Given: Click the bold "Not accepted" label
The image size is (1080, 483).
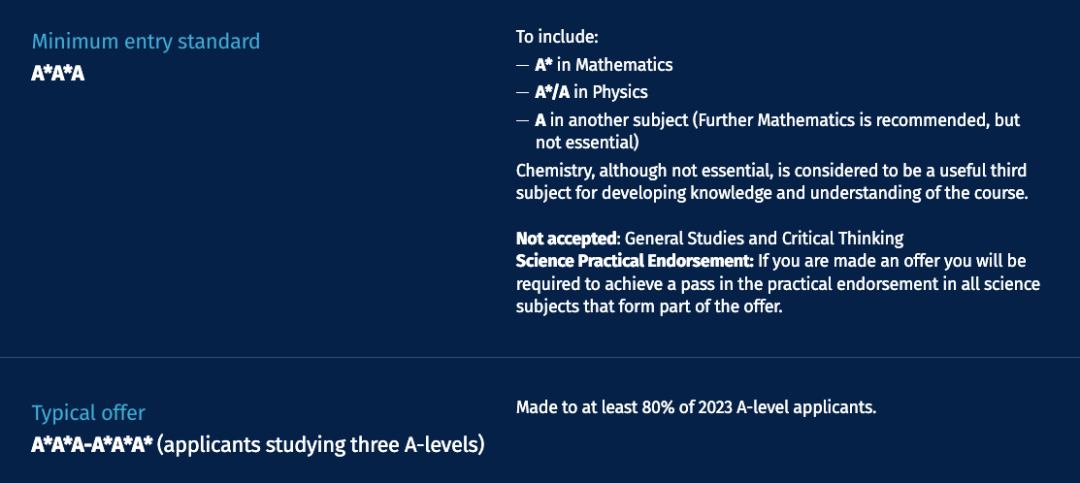Looking at the screenshot, I should click(x=567, y=238).
